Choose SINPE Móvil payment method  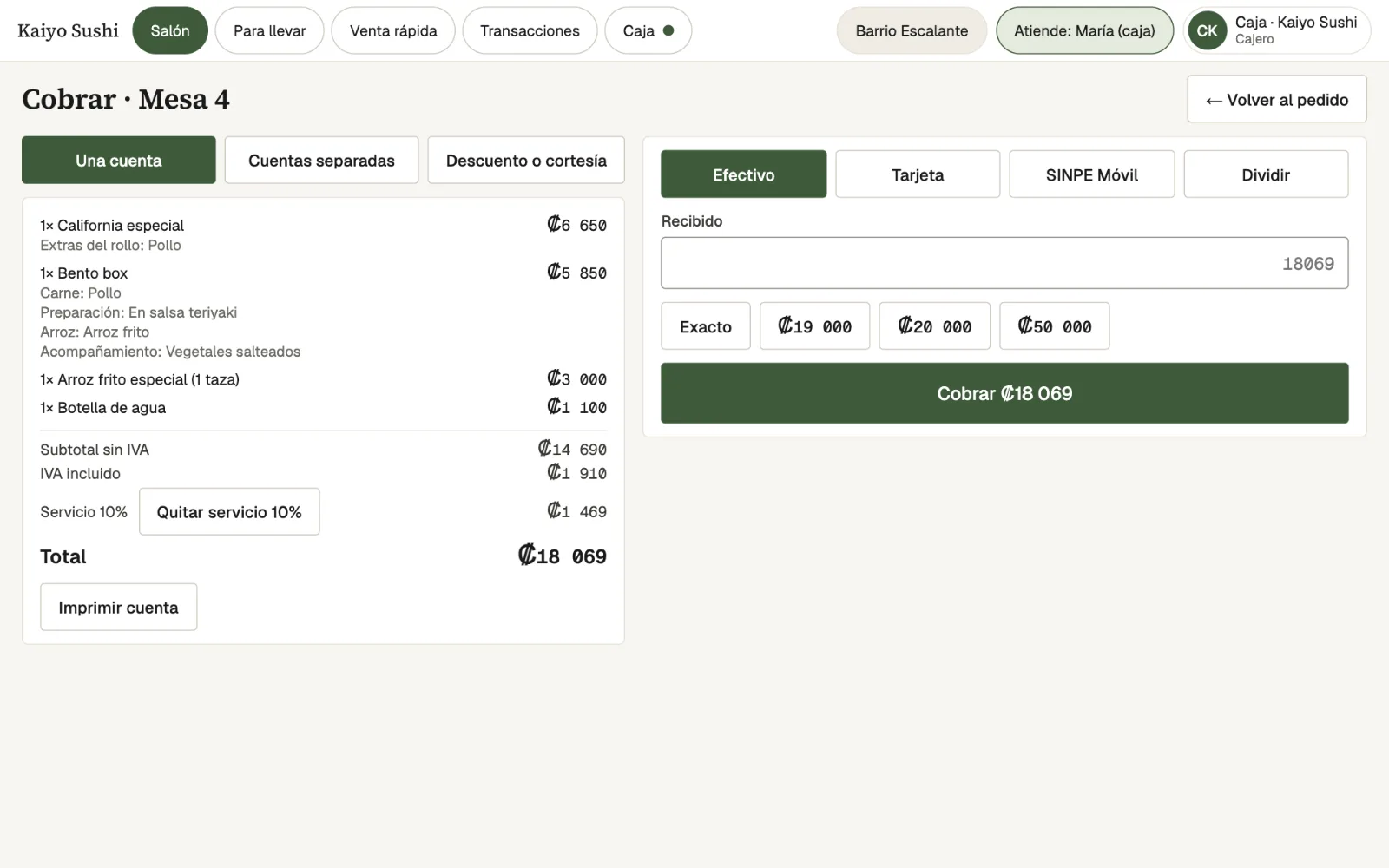pos(1092,174)
